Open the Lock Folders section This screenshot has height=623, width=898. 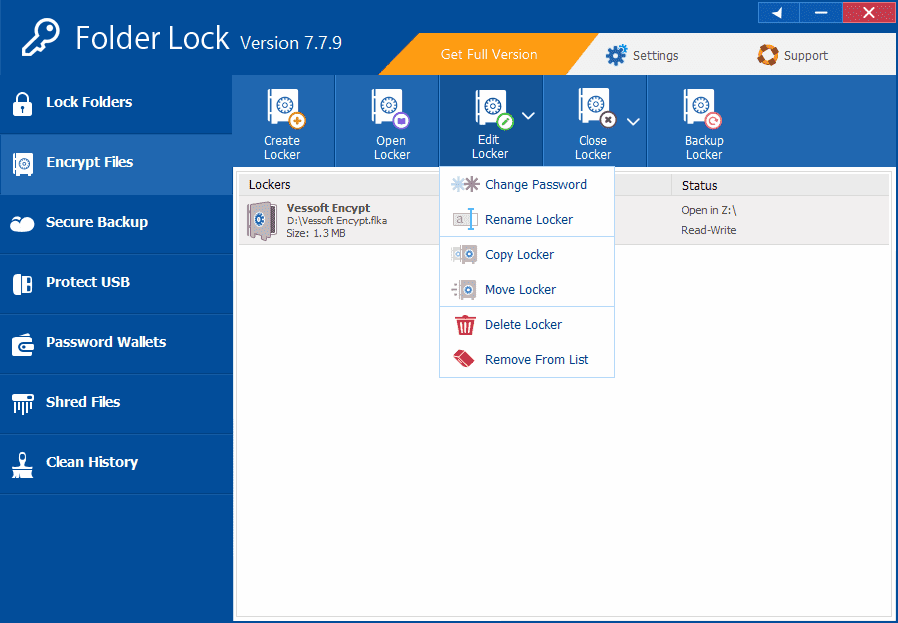tap(116, 104)
